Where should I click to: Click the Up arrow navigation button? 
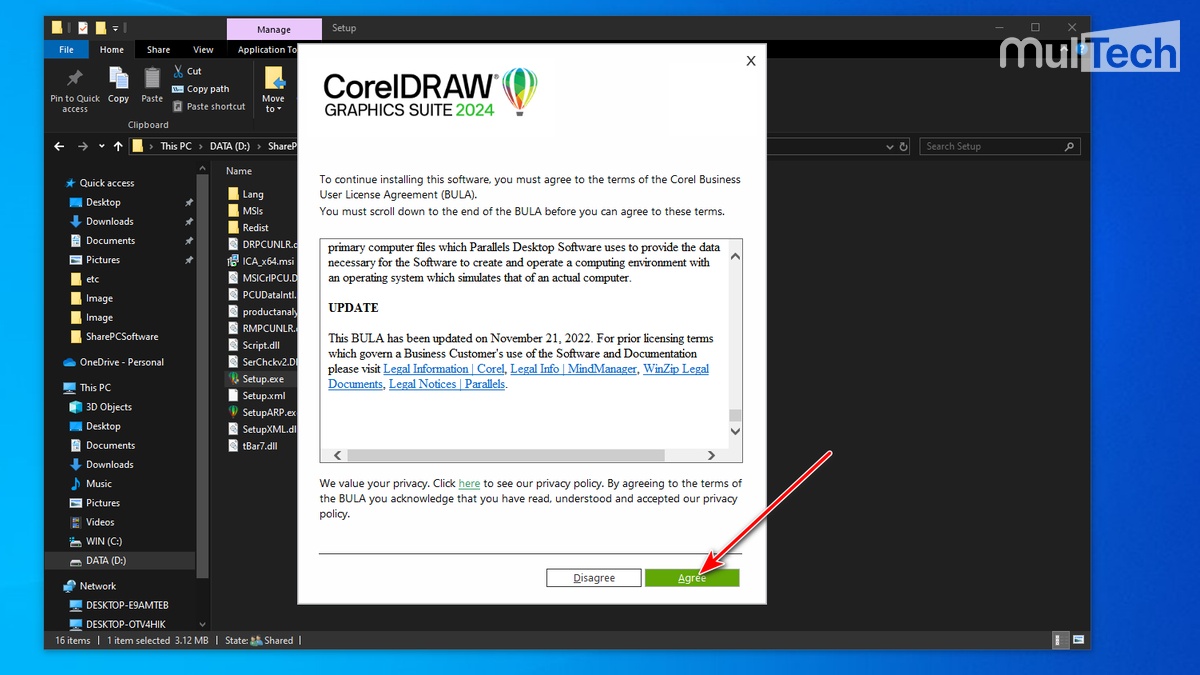click(119, 146)
